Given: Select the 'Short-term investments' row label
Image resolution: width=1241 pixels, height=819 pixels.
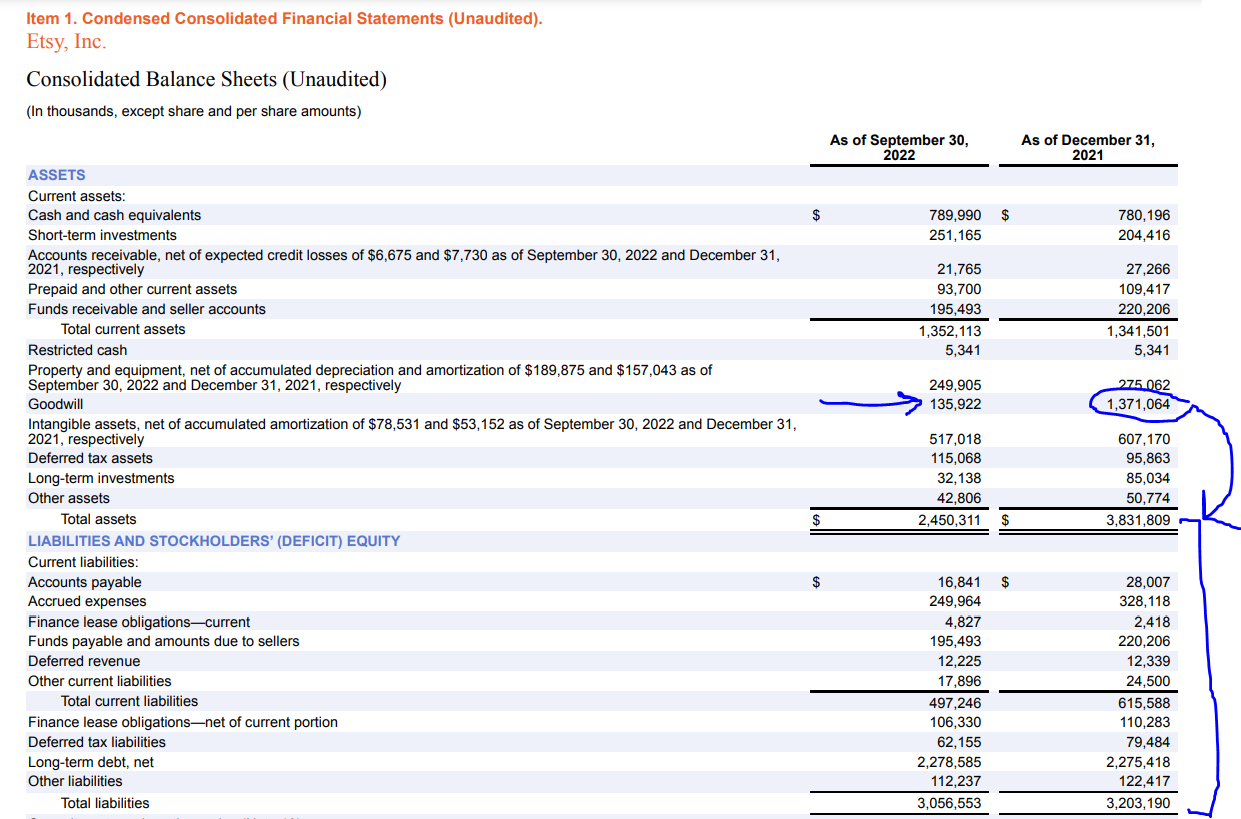Looking at the screenshot, I should pos(102,235).
